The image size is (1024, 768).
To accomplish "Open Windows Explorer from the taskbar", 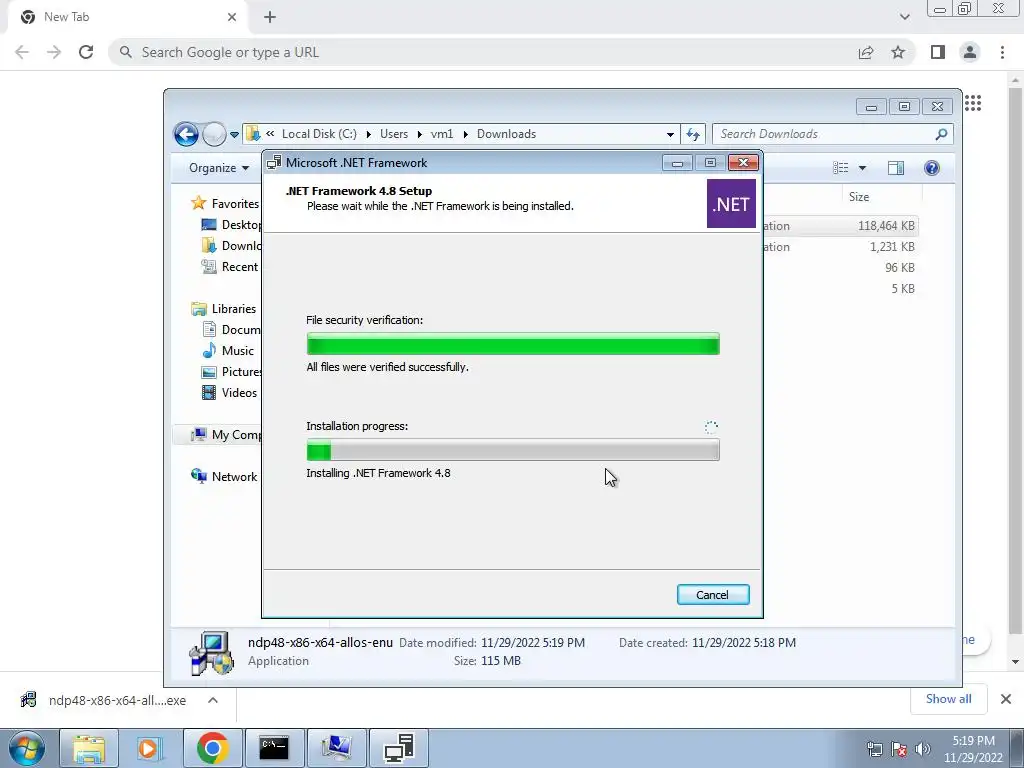I will (x=89, y=748).
